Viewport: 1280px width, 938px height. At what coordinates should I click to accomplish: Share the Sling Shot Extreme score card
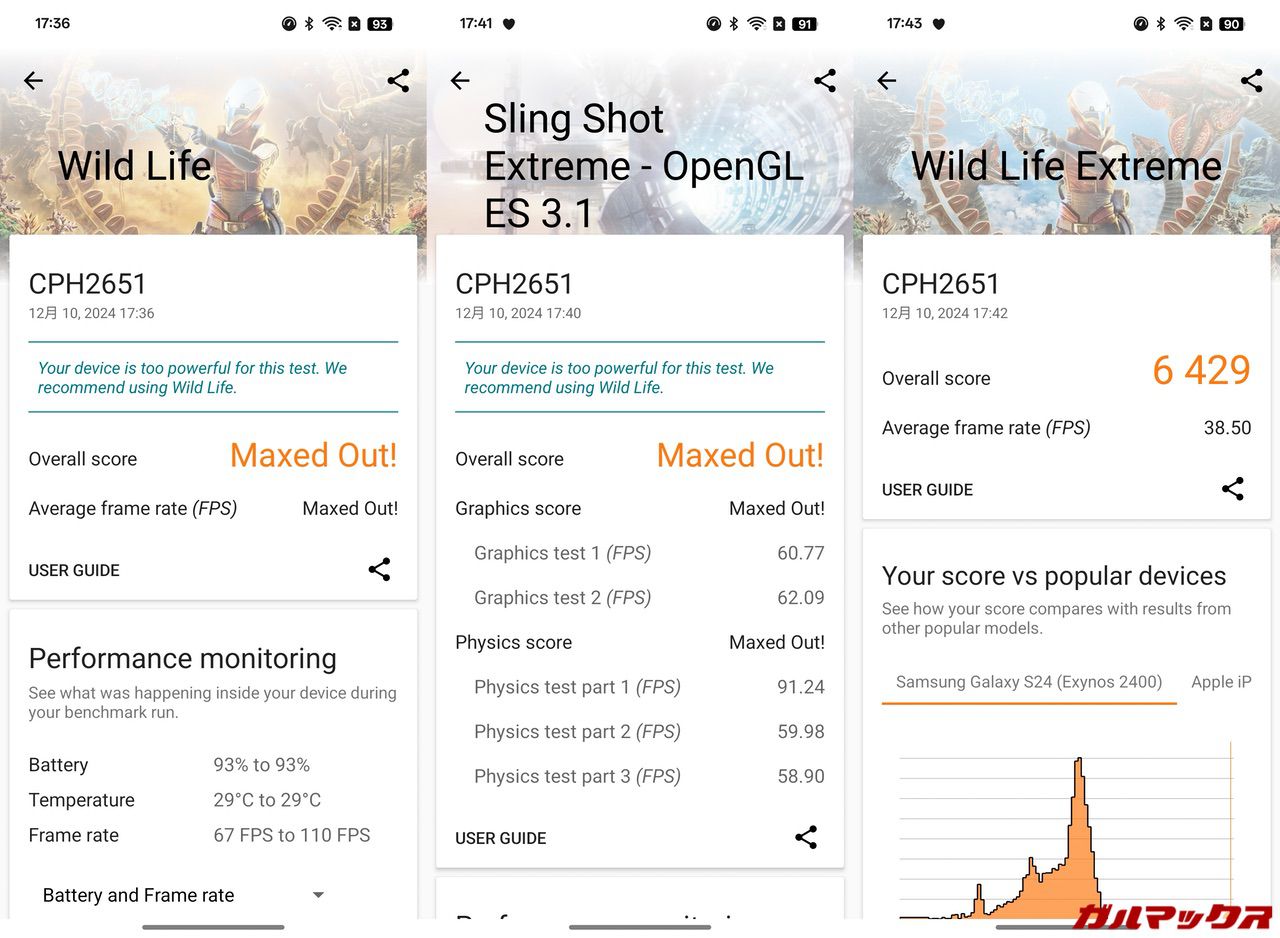point(806,838)
